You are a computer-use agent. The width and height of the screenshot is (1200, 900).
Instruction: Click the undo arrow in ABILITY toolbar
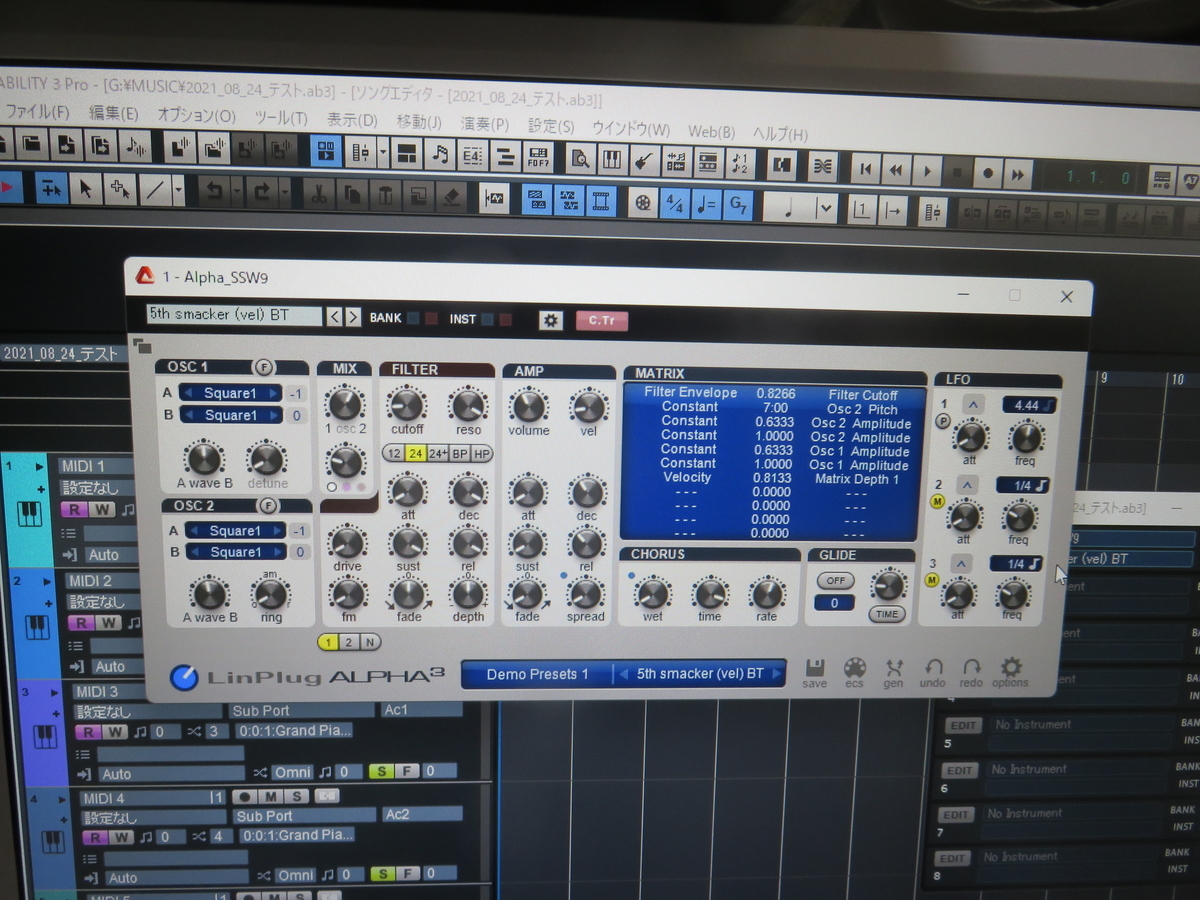213,190
